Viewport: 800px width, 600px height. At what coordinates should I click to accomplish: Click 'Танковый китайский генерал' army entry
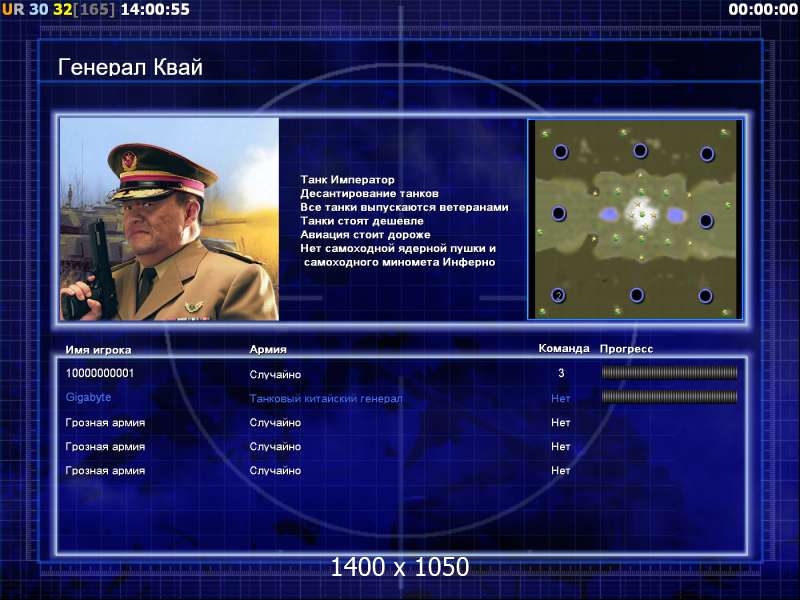[326, 398]
